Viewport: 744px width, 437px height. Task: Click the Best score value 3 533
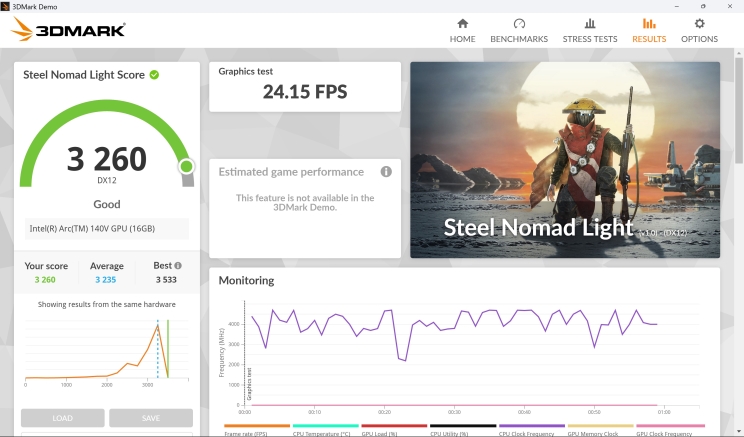165,281
